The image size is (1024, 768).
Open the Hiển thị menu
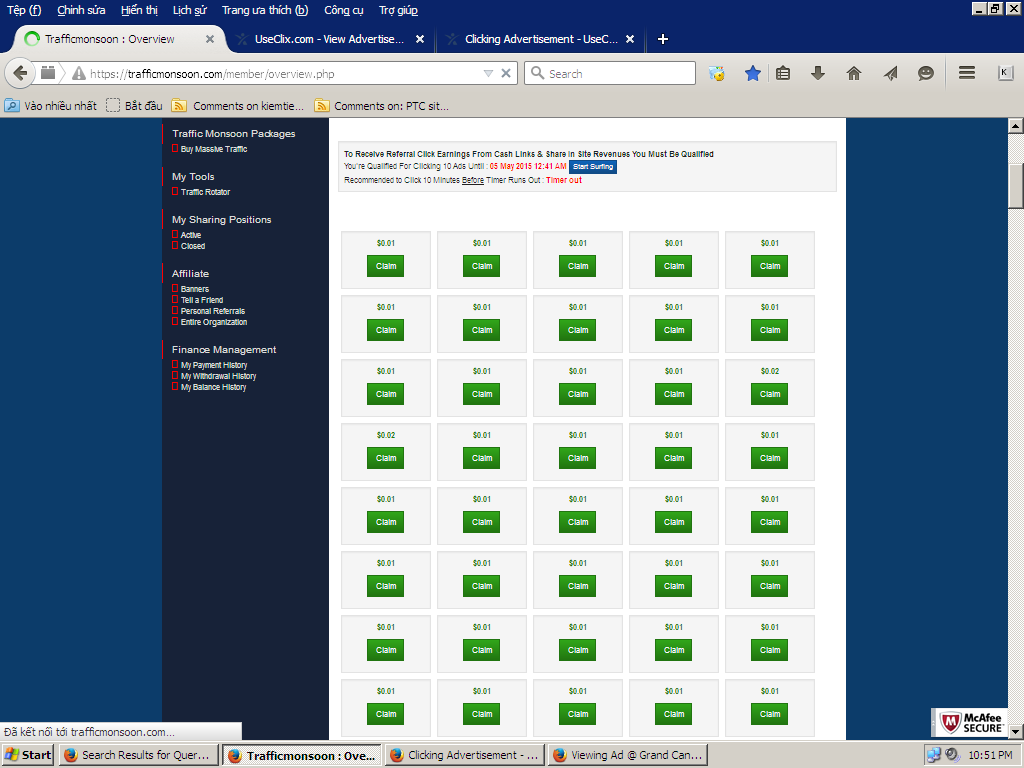coord(139,10)
